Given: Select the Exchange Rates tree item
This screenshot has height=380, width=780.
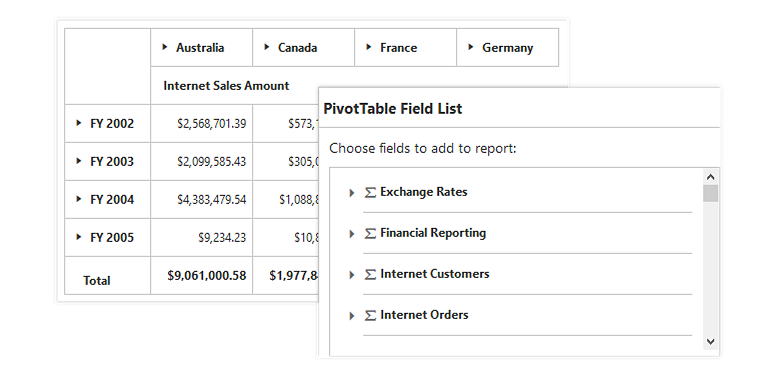Looking at the screenshot, I should pyautogui.click(x=424, y=192).
